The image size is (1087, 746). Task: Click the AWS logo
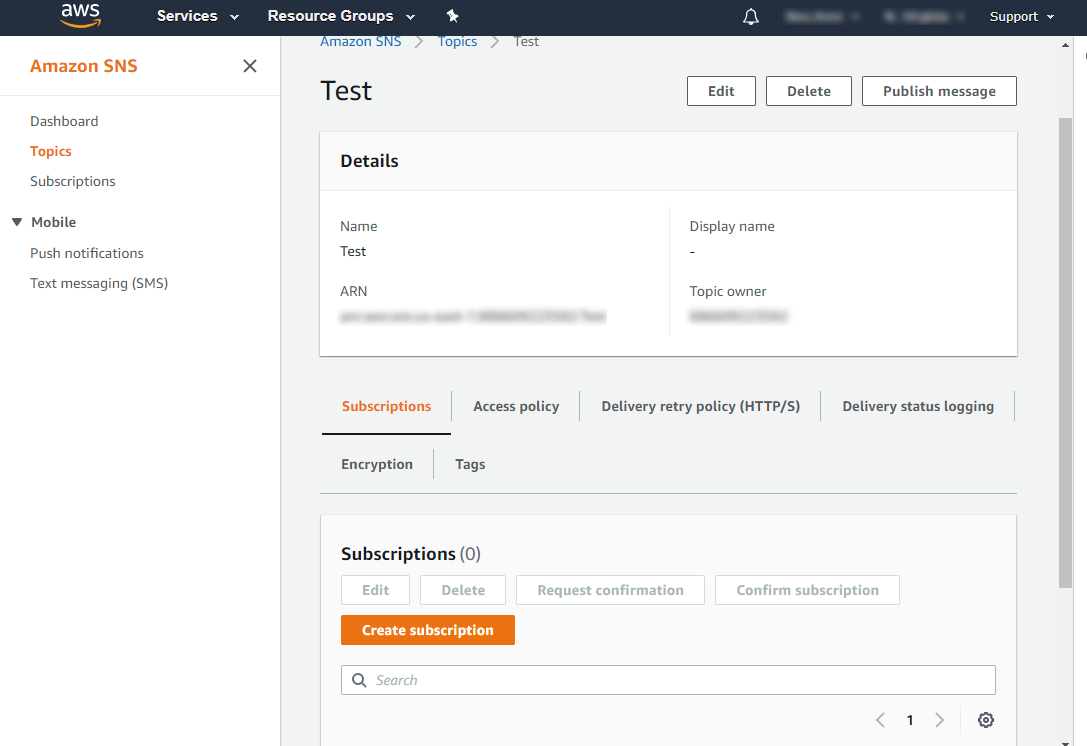(79, 17)
